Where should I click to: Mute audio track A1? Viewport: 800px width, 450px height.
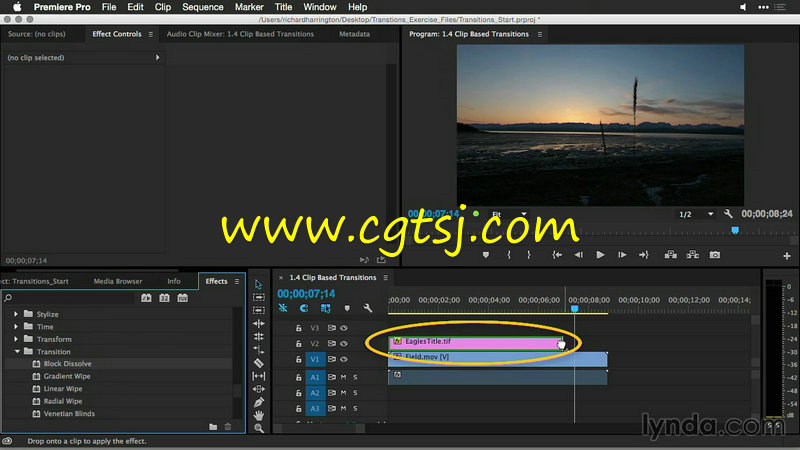coord(343,377)
